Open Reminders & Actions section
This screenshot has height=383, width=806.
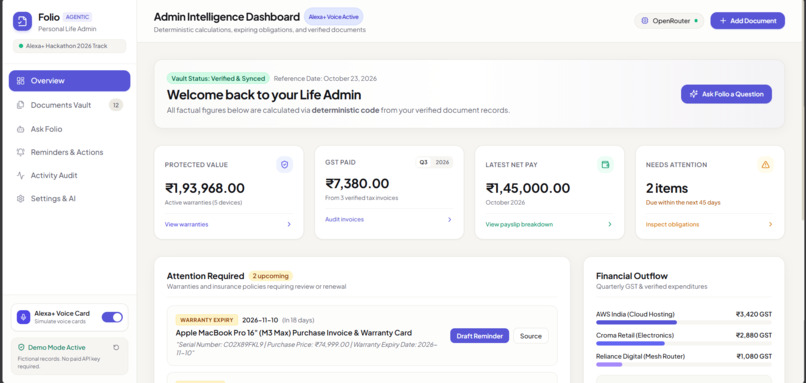[x=69, y=152]
